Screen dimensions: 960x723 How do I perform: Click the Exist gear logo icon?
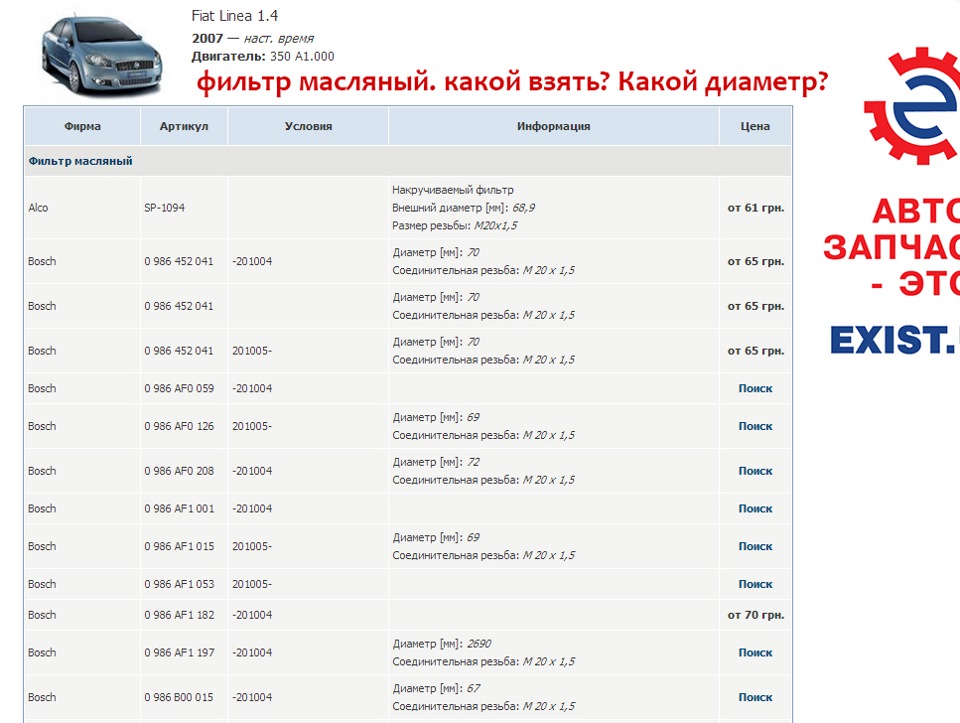(912, 105)
